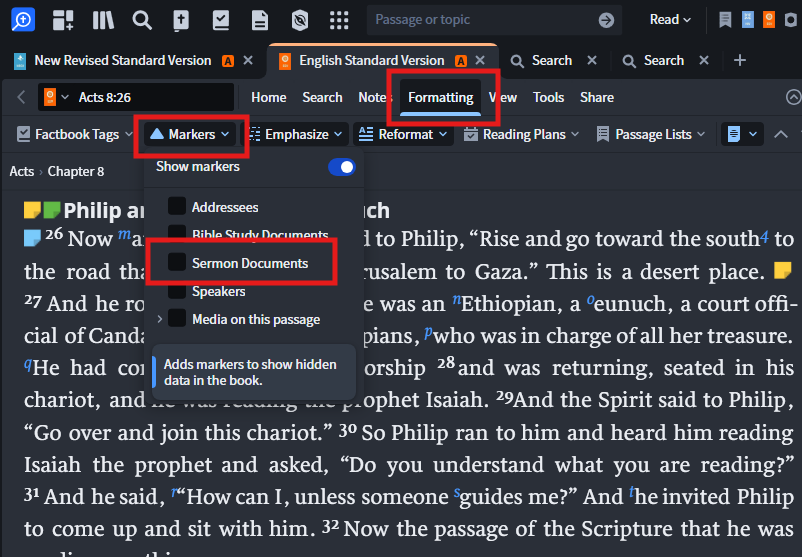The width and height of the screenshot is (802, 557).
Task: Check the Speakers checkbox
Action: point(177,291)
